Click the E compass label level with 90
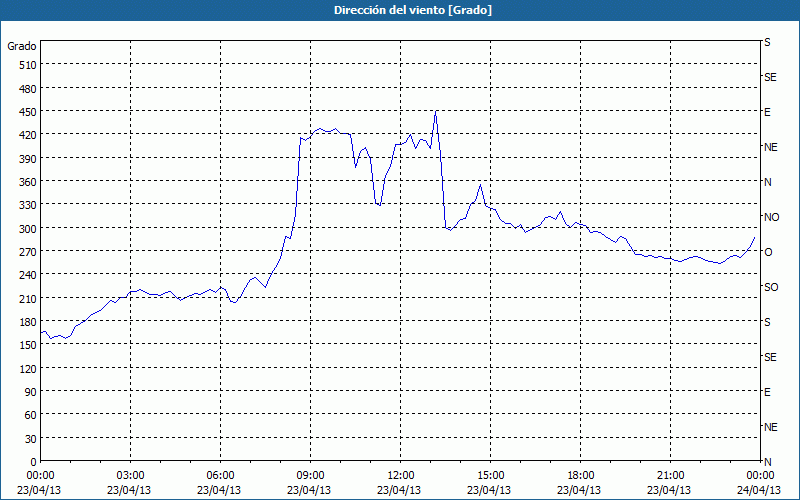The height and width of the screenshot is (500, 800). click(767, 392)
